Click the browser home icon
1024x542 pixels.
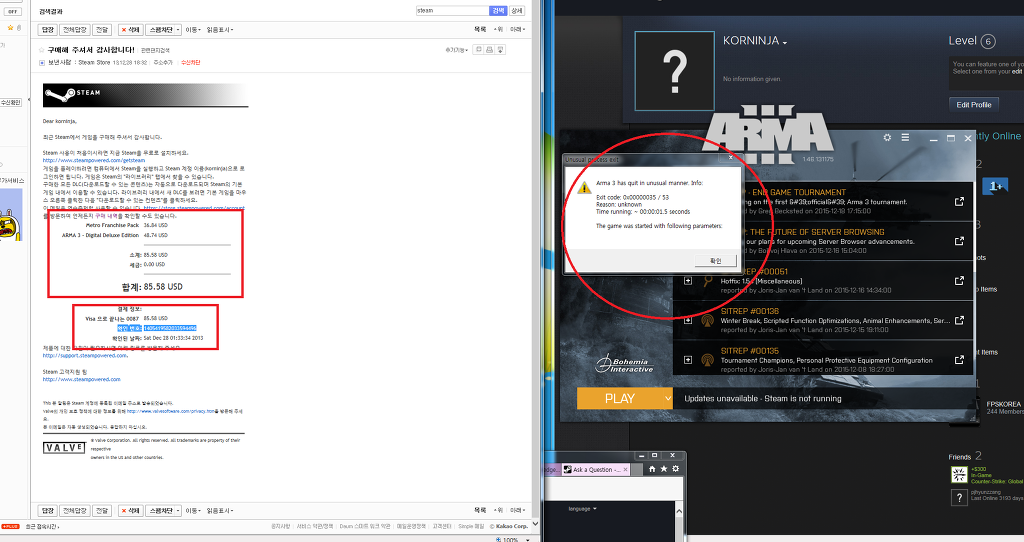coord(652,469)
